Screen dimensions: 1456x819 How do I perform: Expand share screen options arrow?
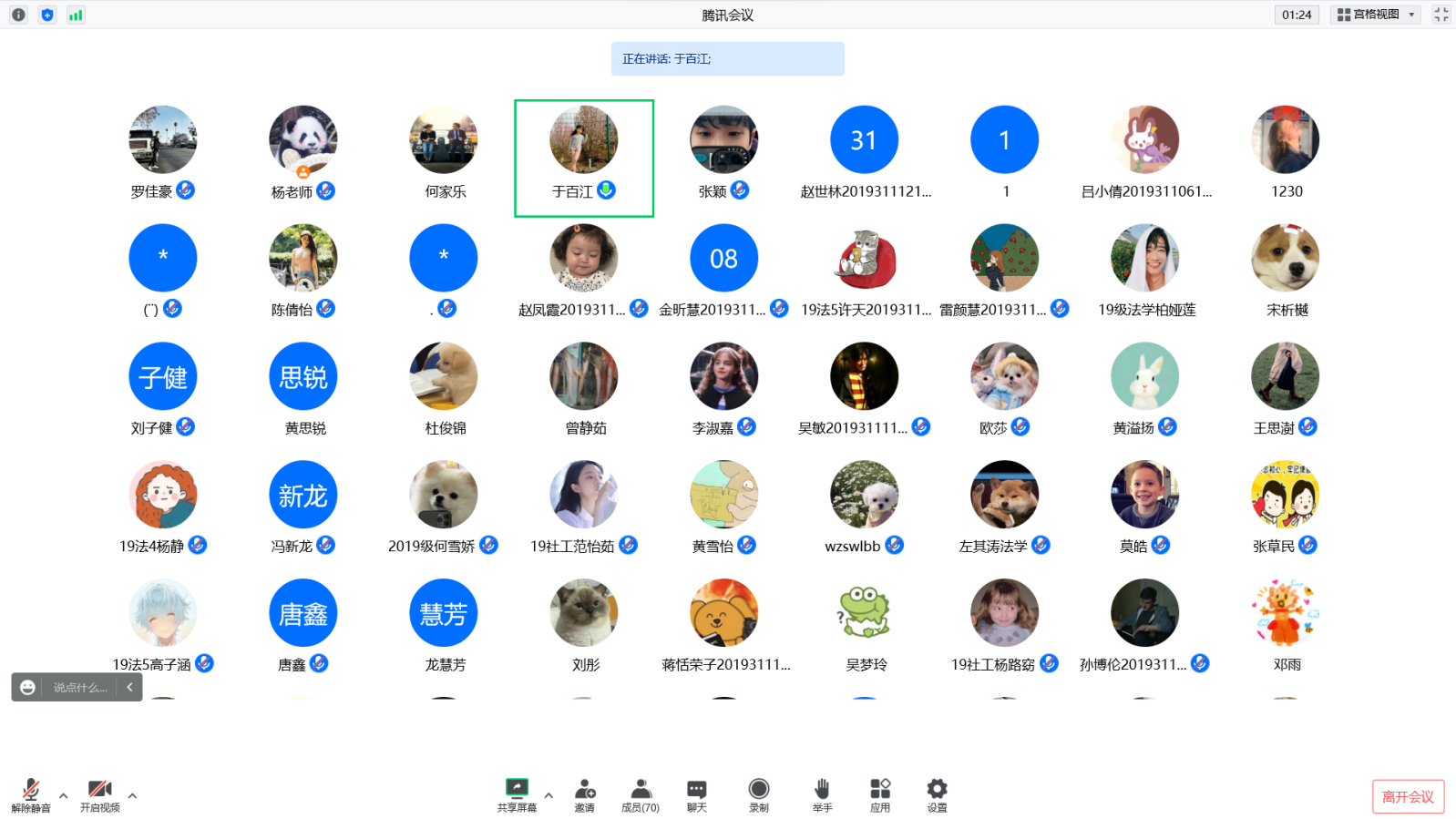tap(549, 795)
